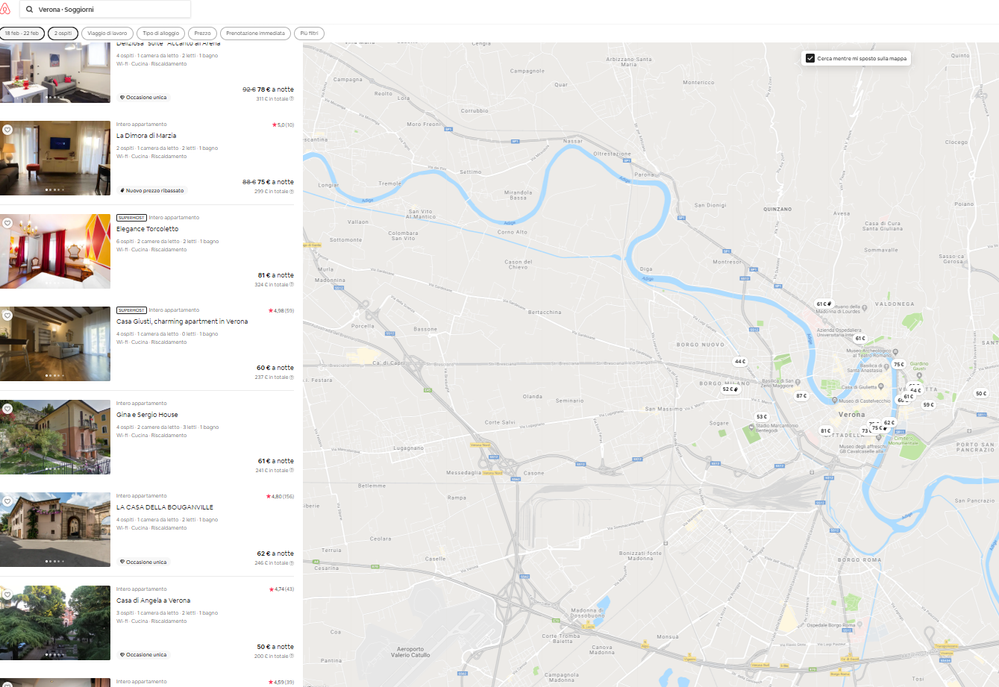999x687 pixels.
Task: Uncheck 'Cerca mentre mi sposto sulla mappa'
Action: click(810, 58)
